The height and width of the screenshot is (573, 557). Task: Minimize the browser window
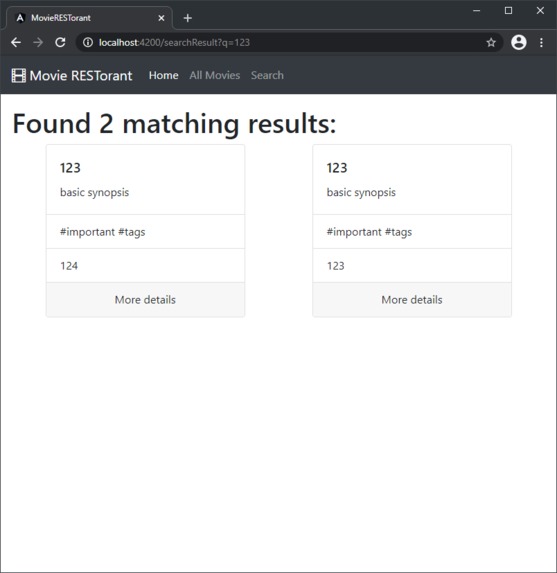[x=477, y=11]
